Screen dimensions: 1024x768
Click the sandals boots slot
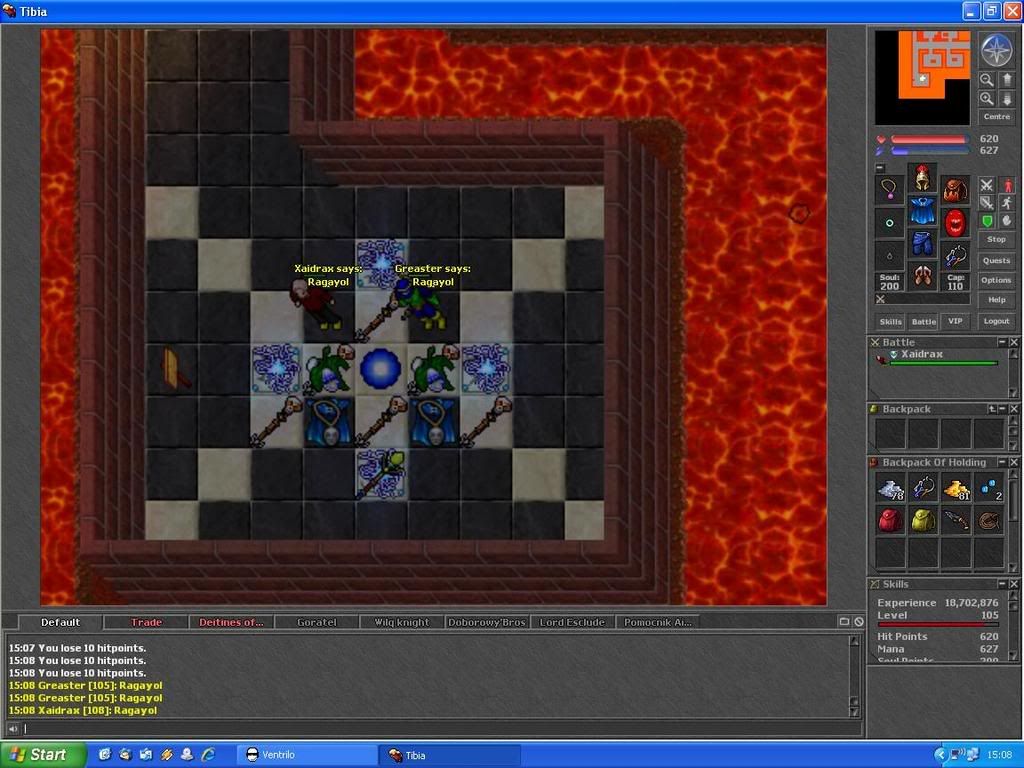pos(922,276)
